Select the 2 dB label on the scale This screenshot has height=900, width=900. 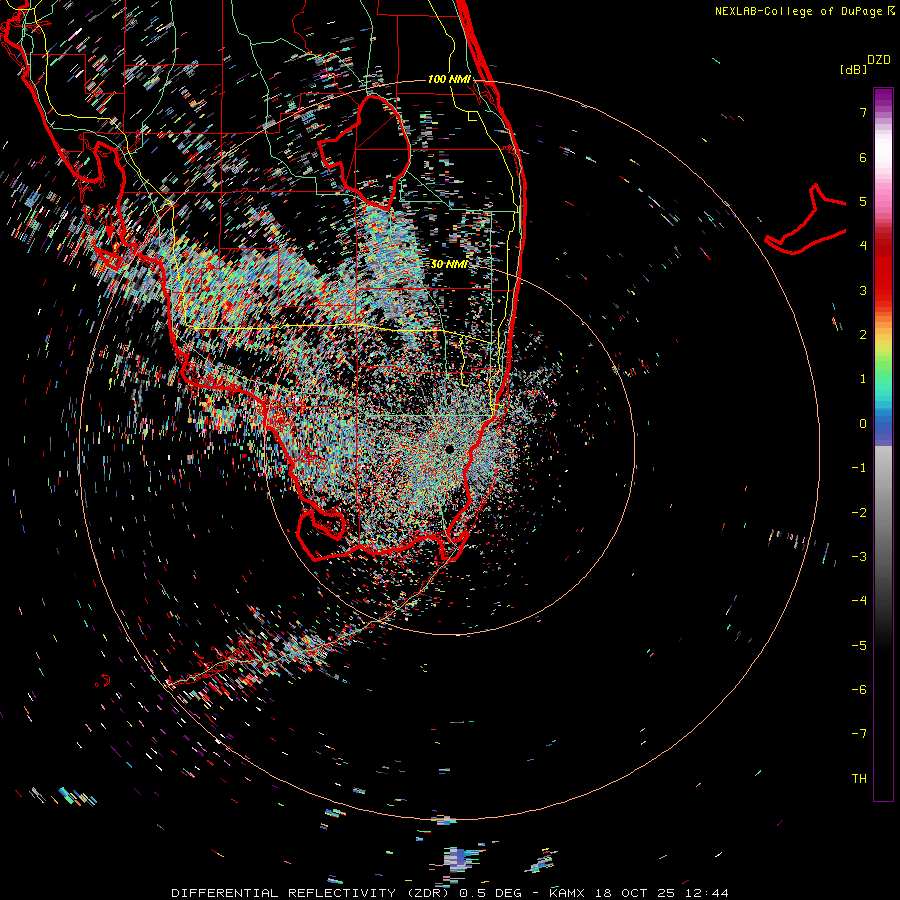point(863,335)
